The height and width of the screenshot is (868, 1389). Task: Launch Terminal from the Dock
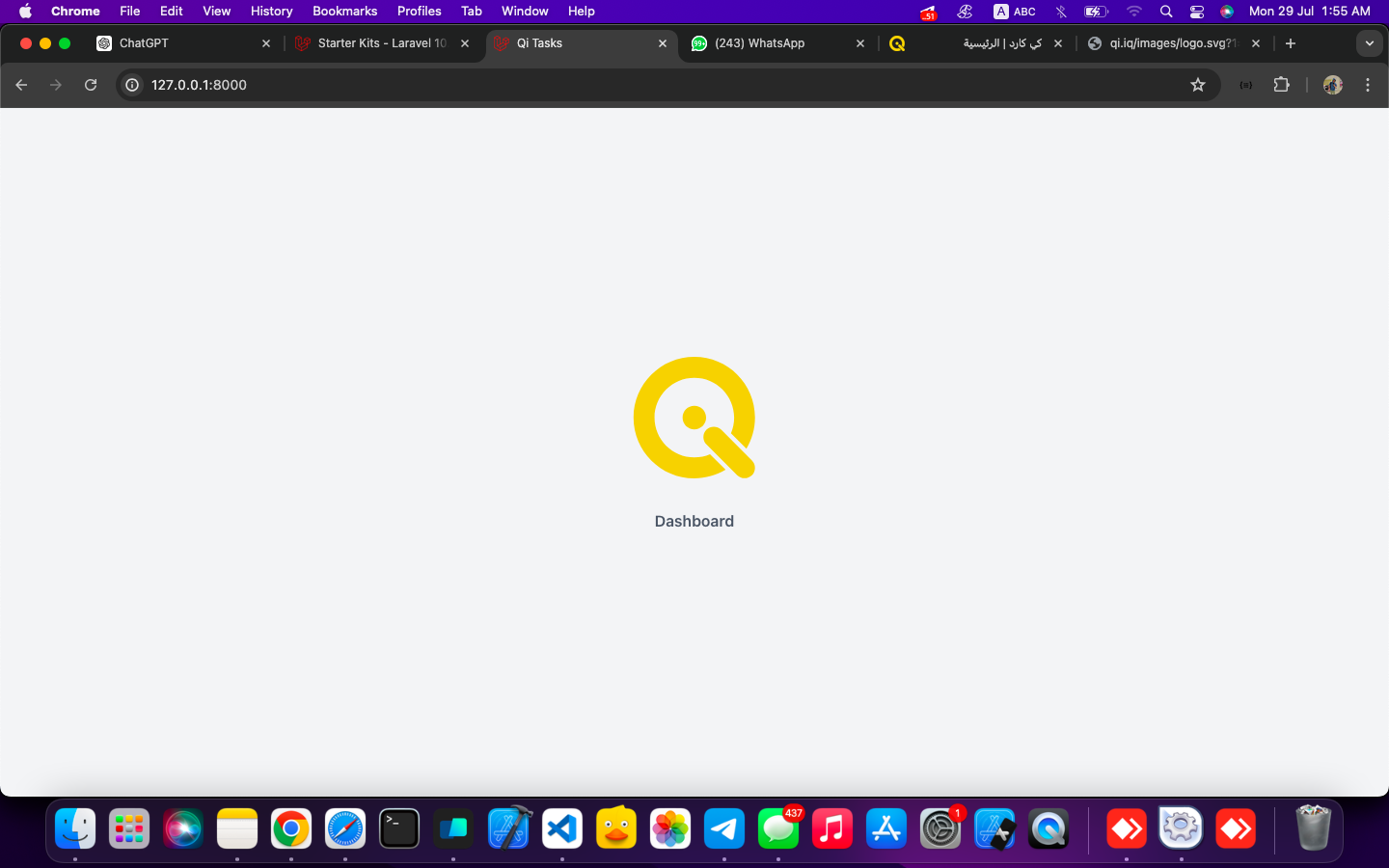click(399, 828)
